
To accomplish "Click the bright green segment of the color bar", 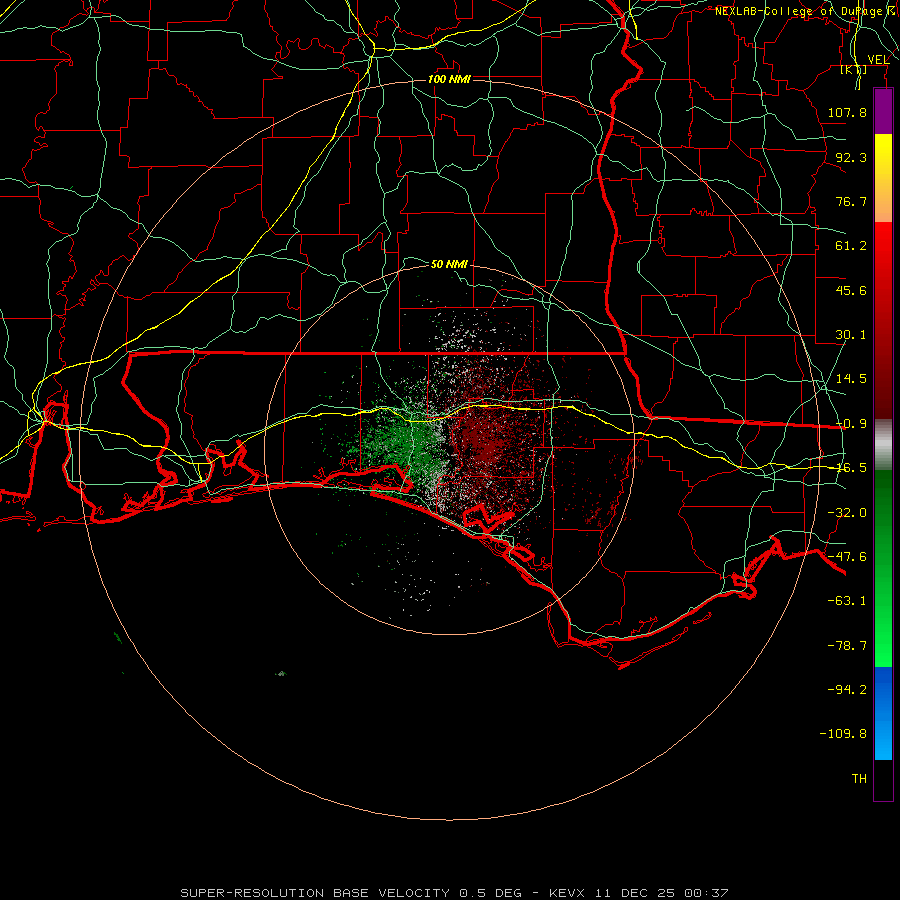I will [x=883, y=620].
